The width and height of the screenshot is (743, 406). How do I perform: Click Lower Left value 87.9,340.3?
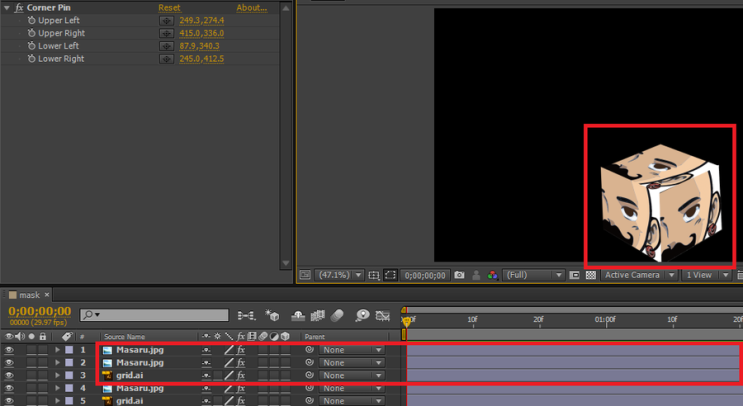point(199,46)
